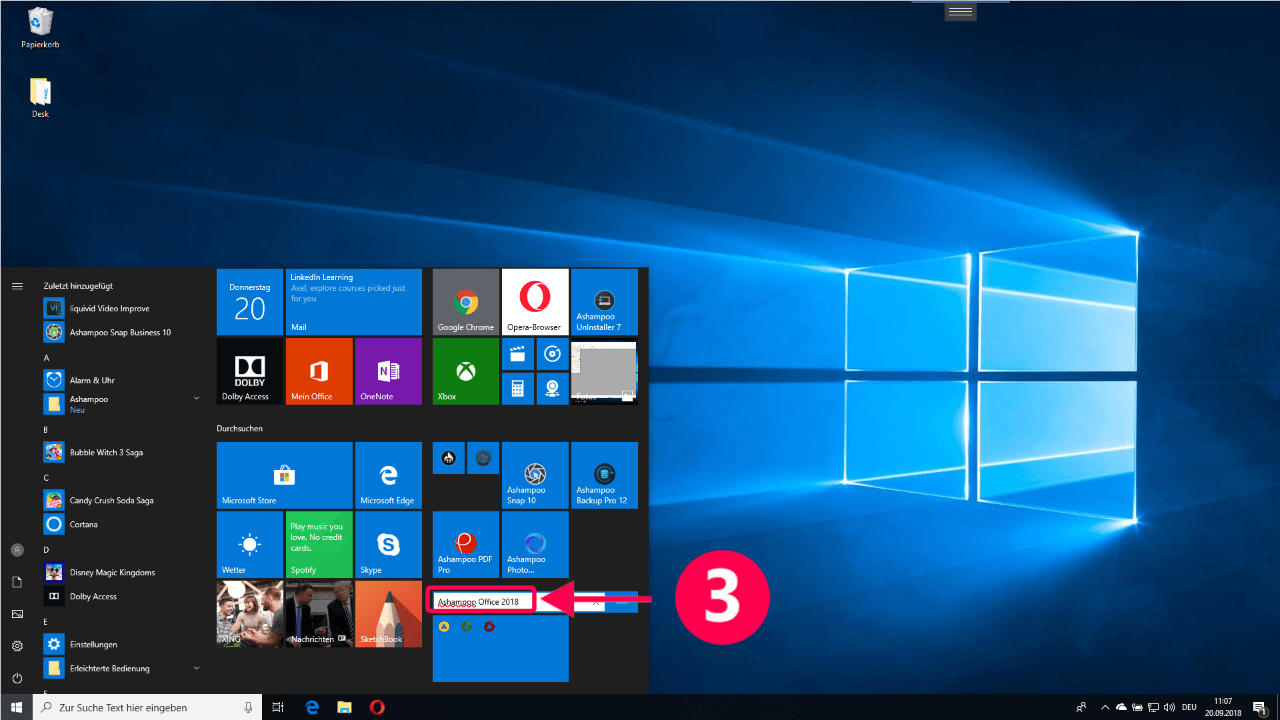Open the calendar tile showing Donnerstag 20
Viewport: 1280px width, 720px height.
tap(250, 302)
